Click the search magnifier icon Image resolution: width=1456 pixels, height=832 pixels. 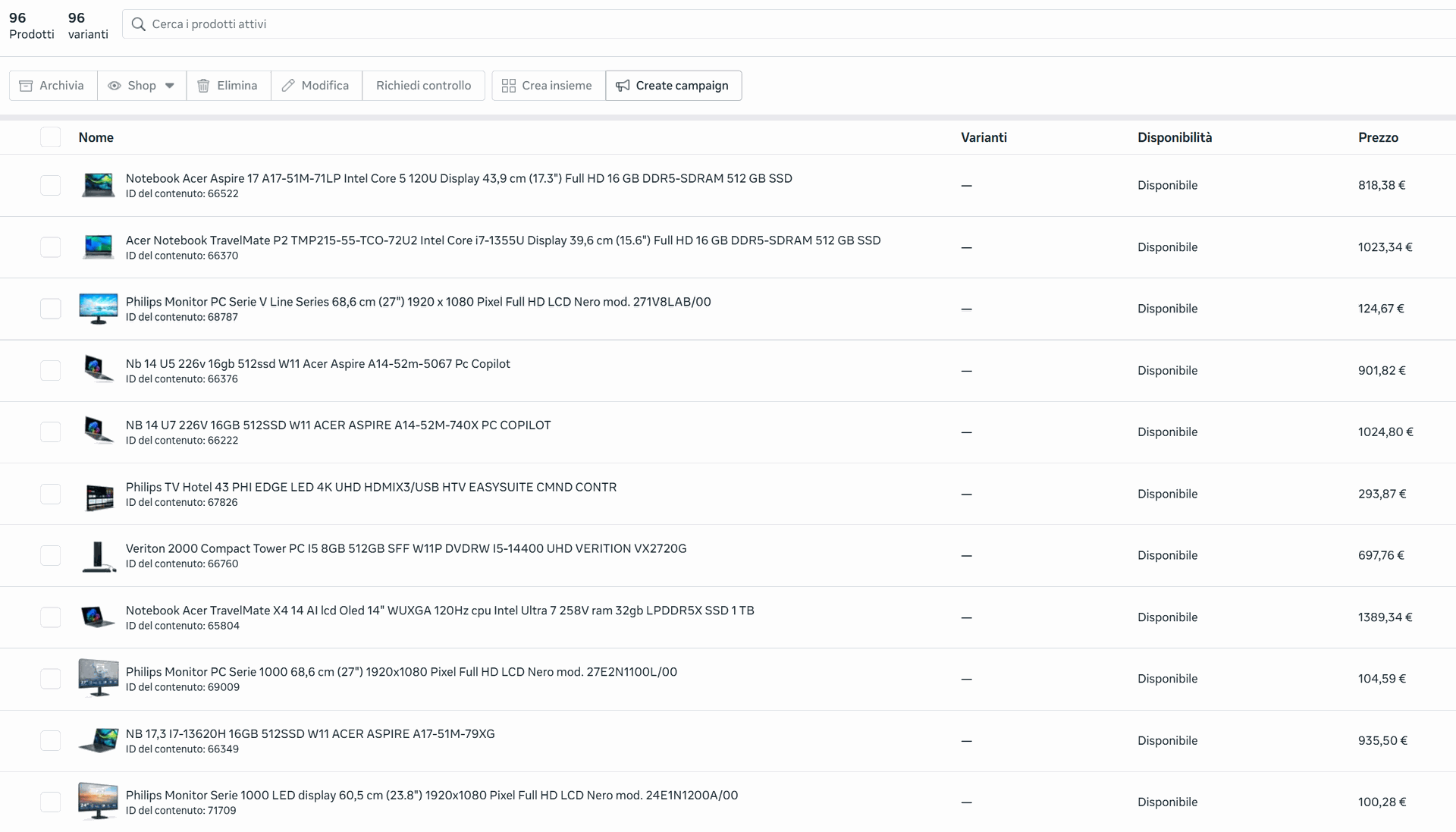click(x=138, y=24)
